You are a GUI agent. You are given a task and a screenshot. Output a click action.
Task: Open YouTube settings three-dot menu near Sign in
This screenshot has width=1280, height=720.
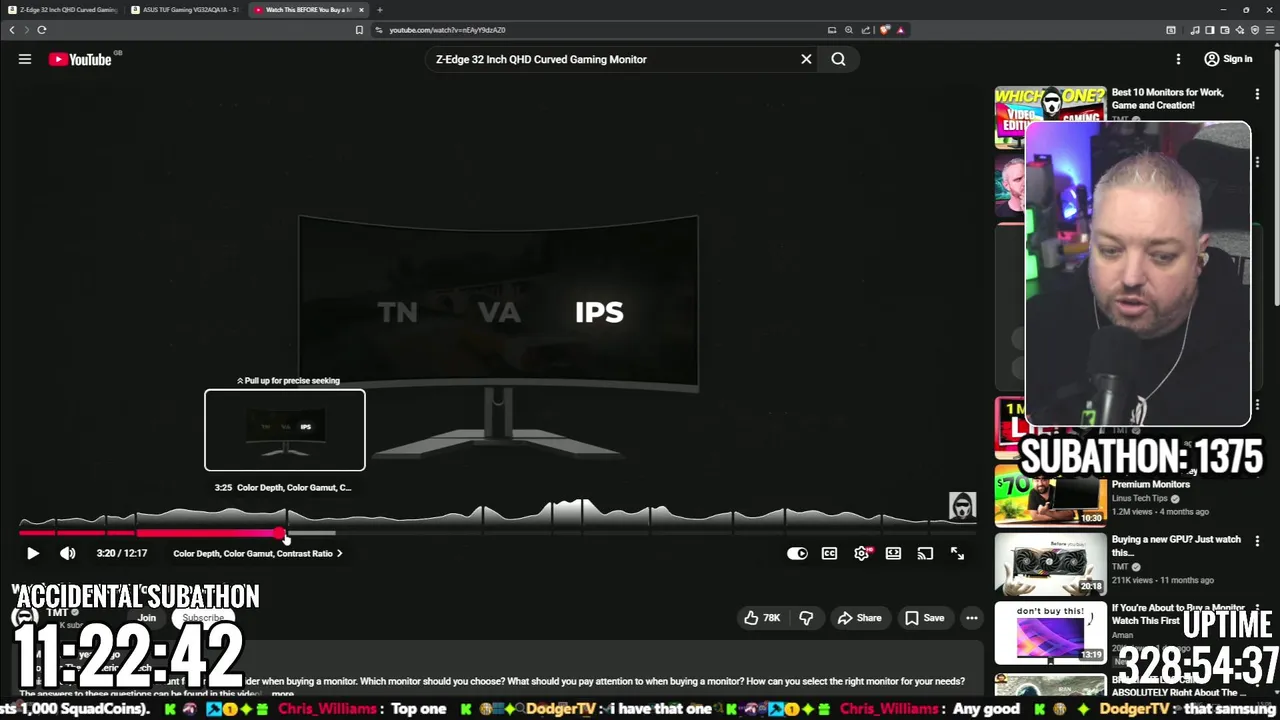click(1178, 59)
